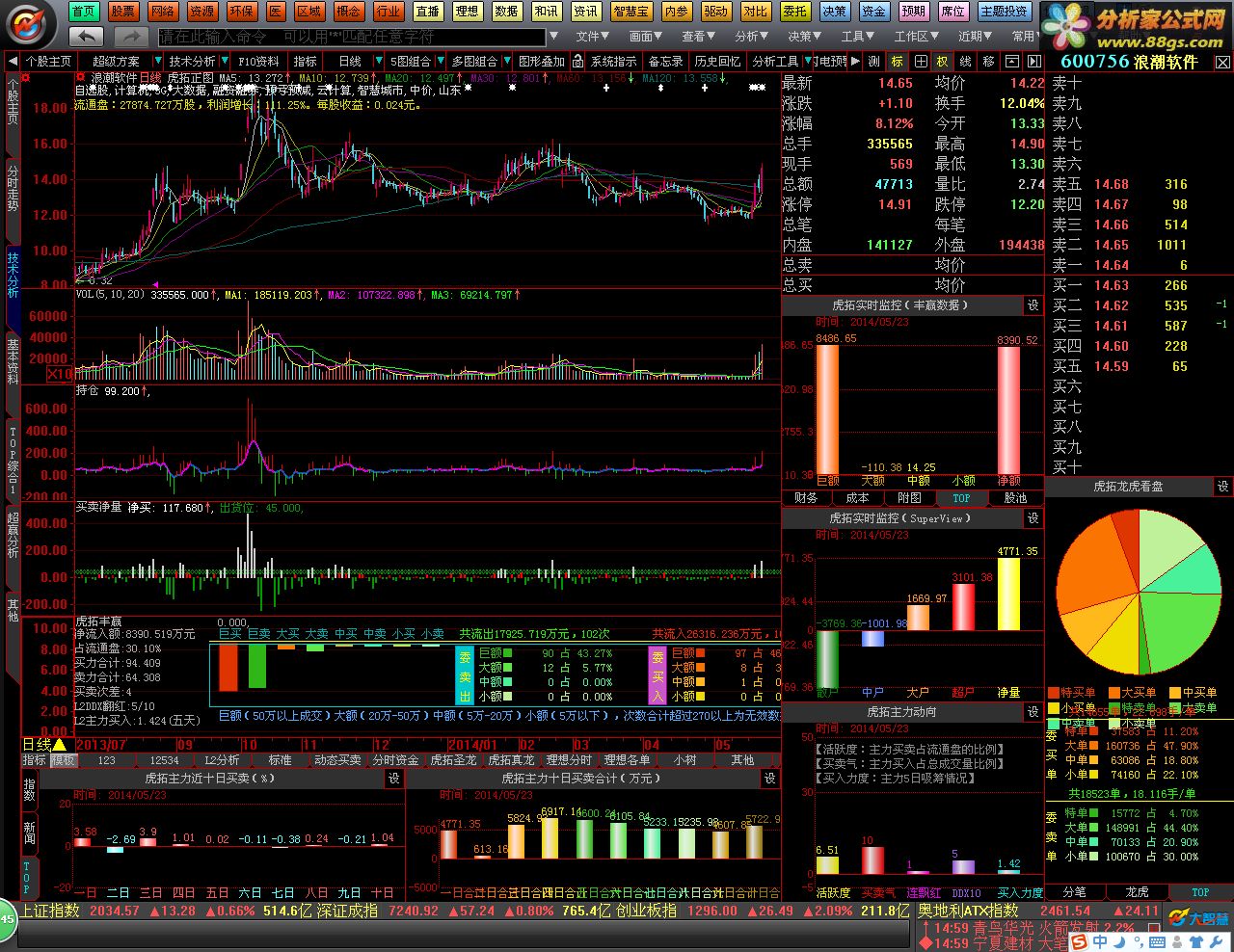Click the 直播 button in top bar
Image resolution: width=1234 pixels, height=952 pixels.
click(x=427, y=12)
